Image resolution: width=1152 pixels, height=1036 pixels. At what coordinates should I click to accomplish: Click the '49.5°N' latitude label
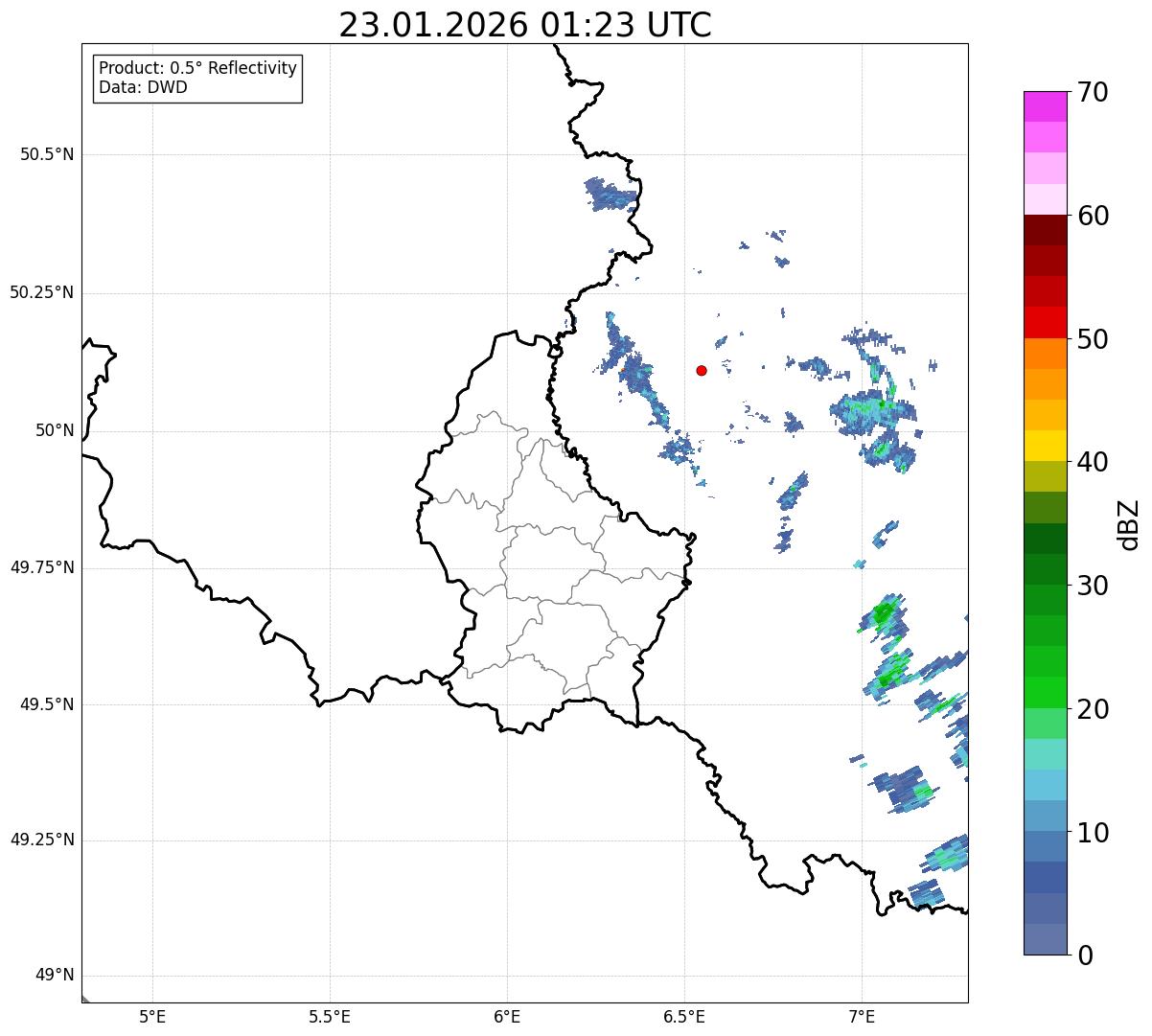(x=47, y=704)
